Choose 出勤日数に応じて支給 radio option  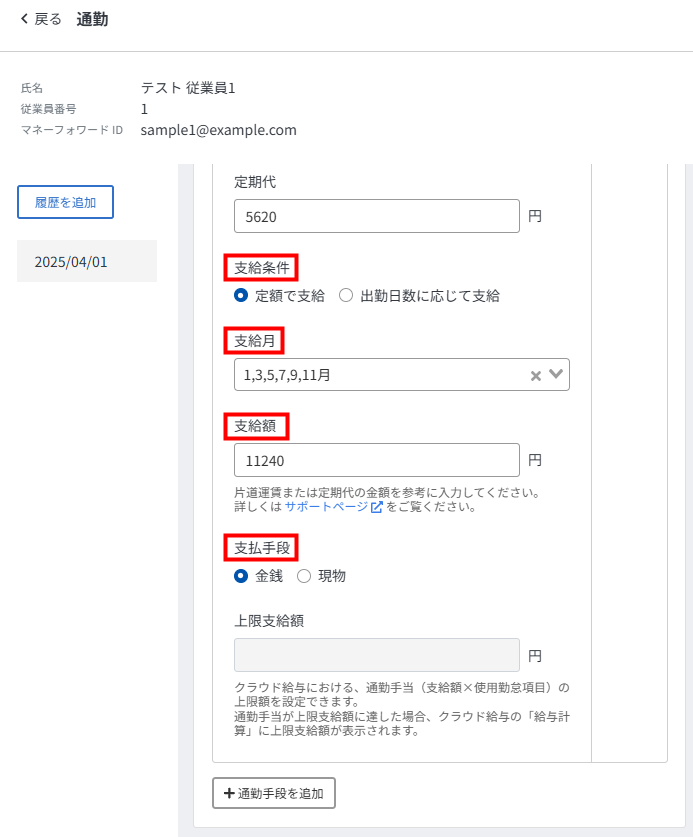click(x=346, y=296)
